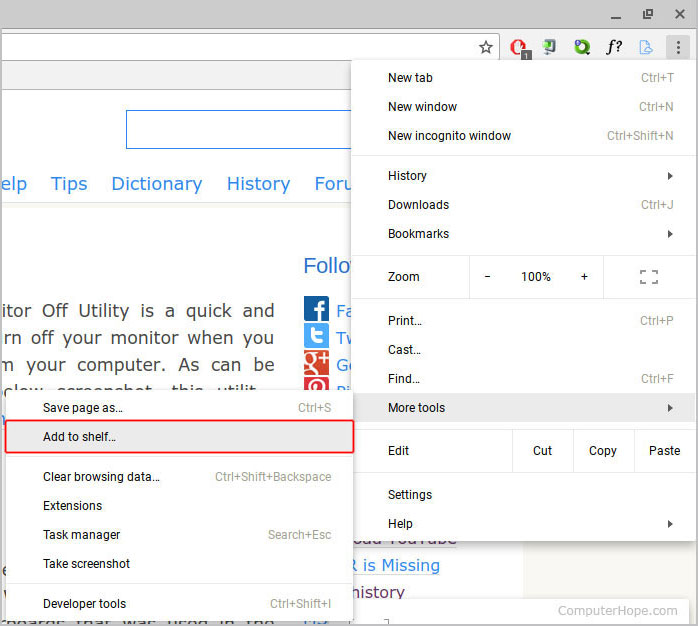The height and width of the screenshot is (626, 698).
Task: Expand the Help submenu arrow
Action: click(670, 524)
